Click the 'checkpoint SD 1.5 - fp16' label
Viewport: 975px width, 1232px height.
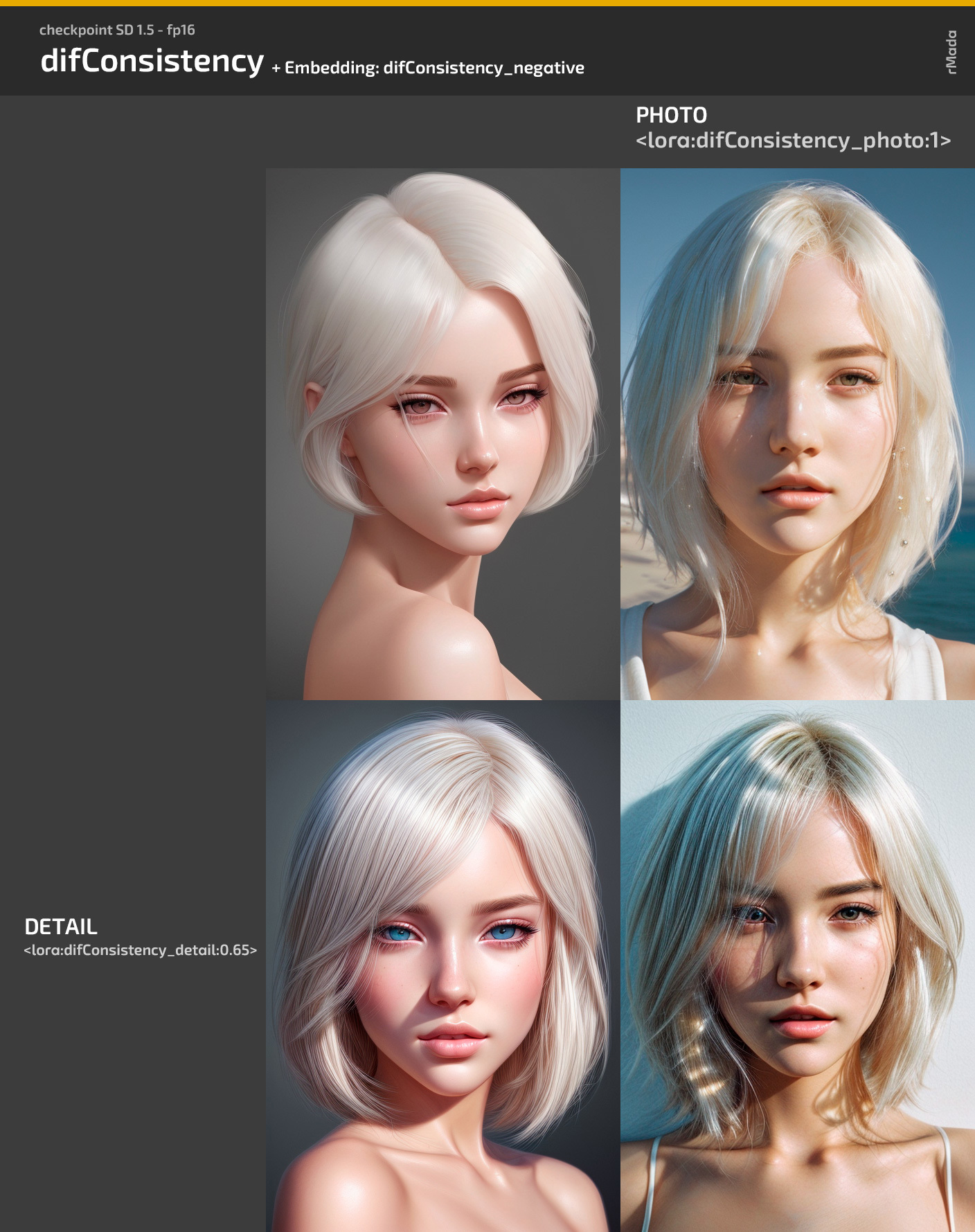click(117, 30)
